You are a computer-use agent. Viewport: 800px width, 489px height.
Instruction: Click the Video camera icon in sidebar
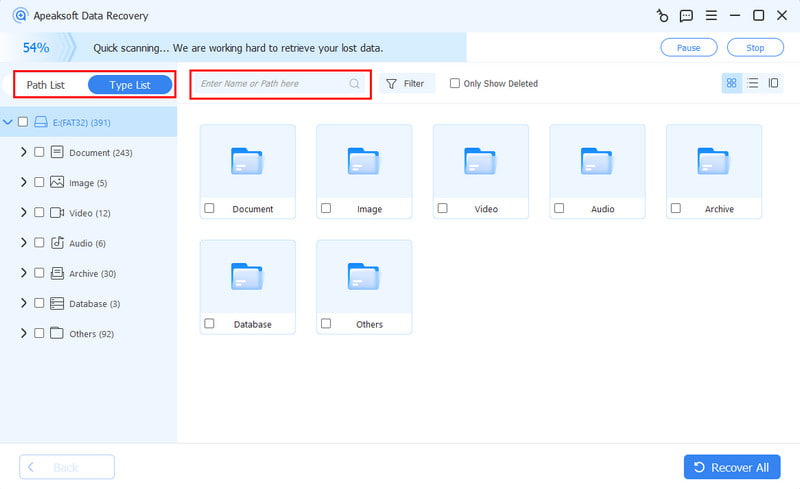[57, 212]
